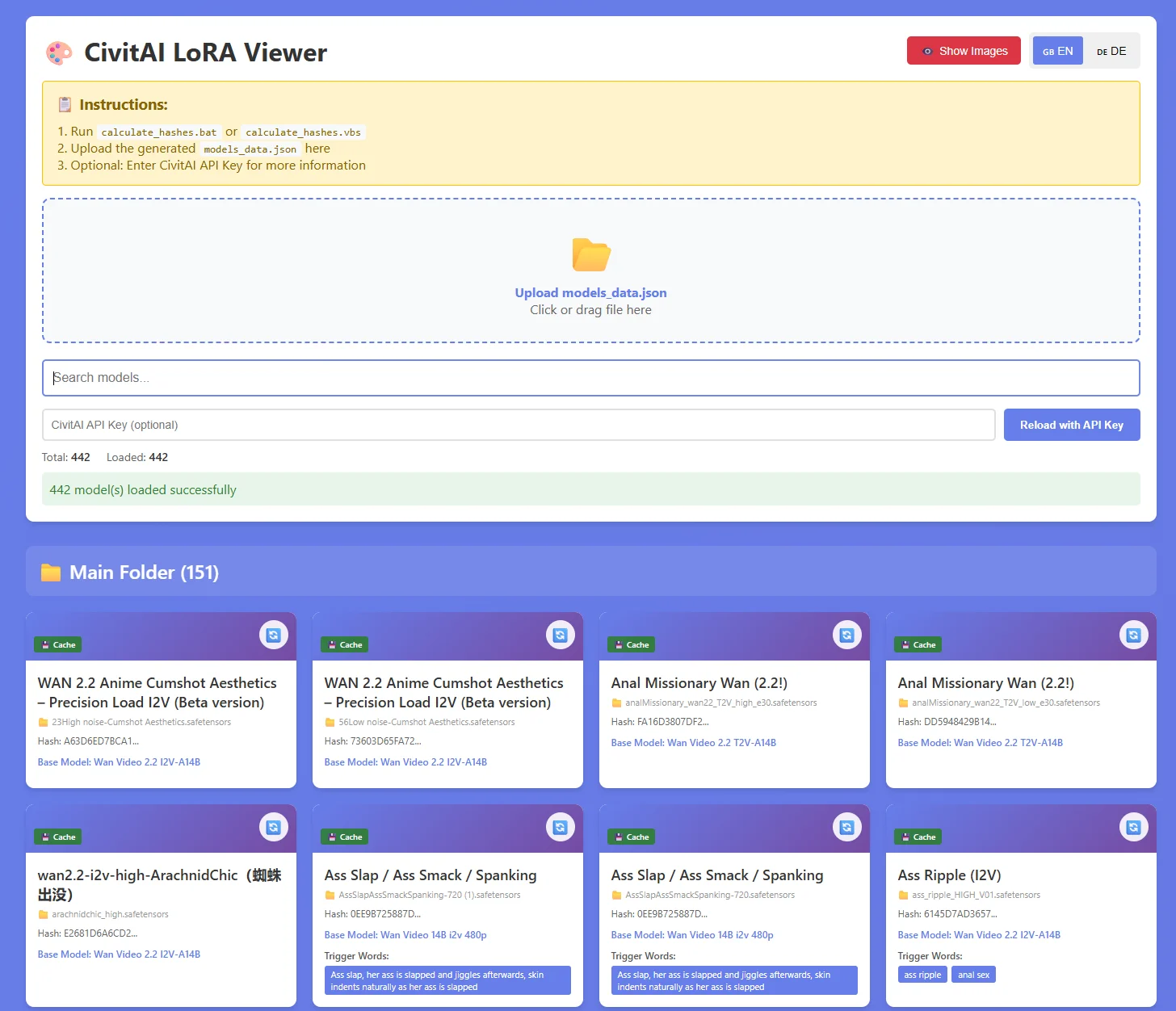
Task: Toggle Show Images button
Action: (x=964, y=51)
